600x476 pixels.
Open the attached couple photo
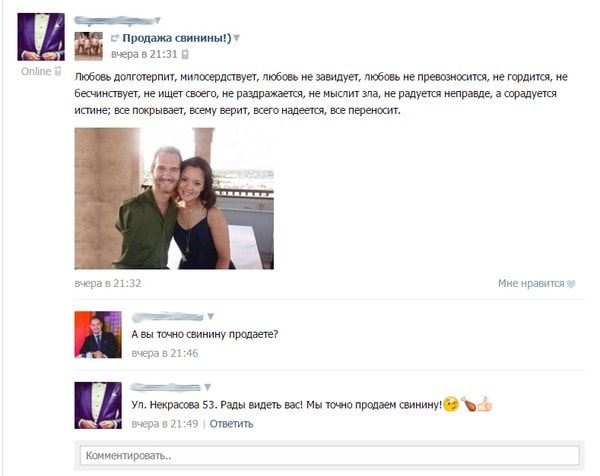(174, 199)
